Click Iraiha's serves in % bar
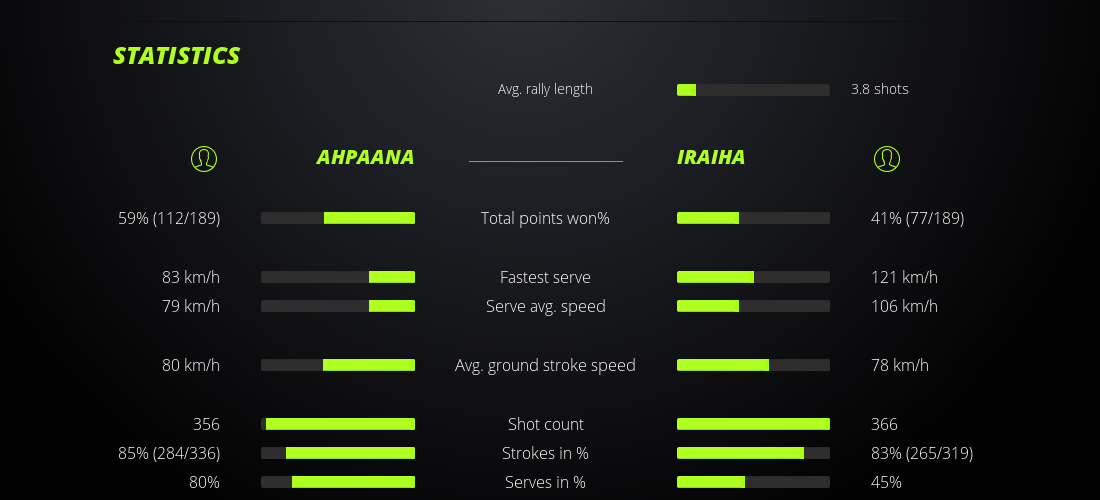1100x500 pixels. click(753, 482)
